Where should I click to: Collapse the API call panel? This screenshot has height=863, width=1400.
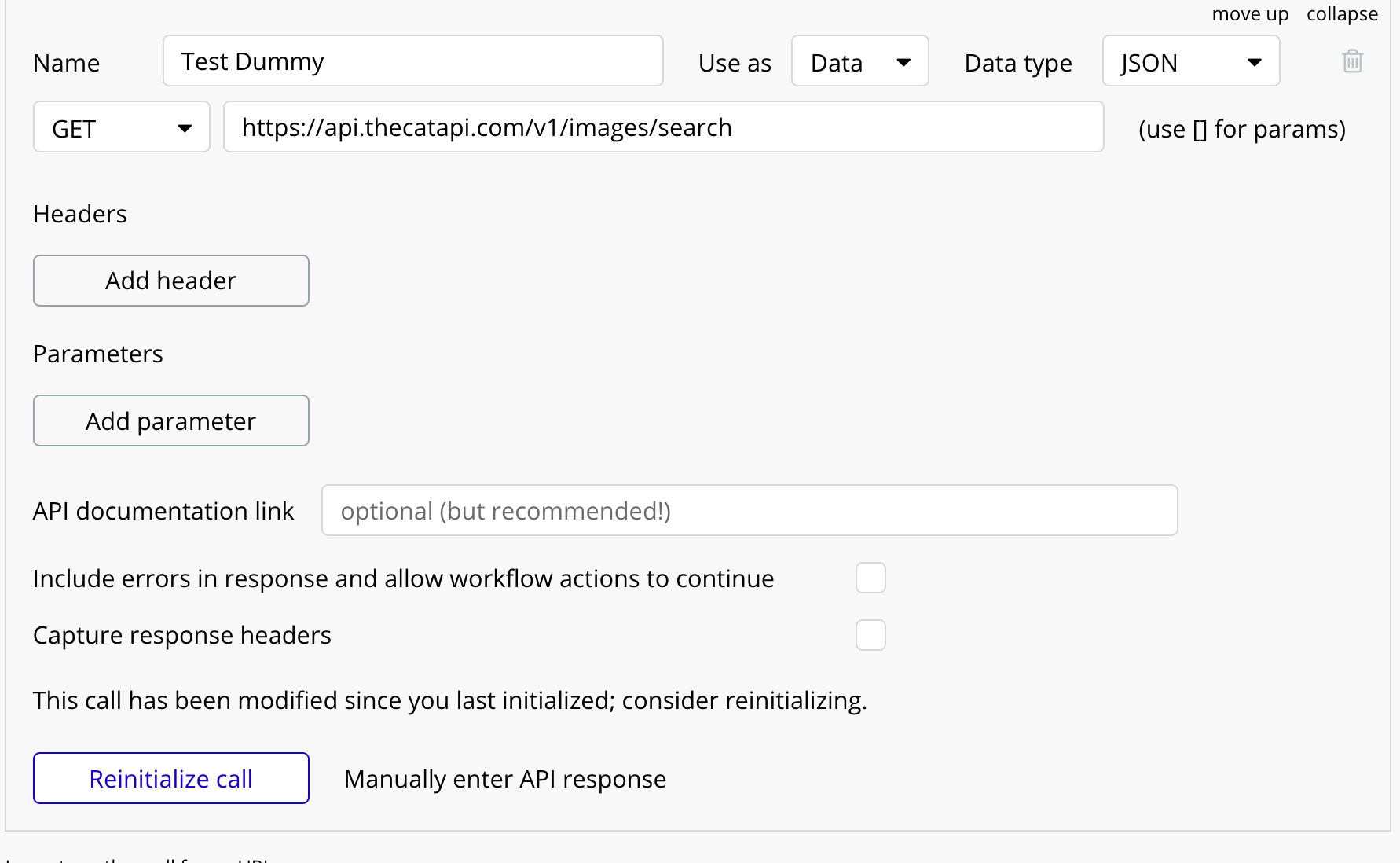pos(1342,13)
